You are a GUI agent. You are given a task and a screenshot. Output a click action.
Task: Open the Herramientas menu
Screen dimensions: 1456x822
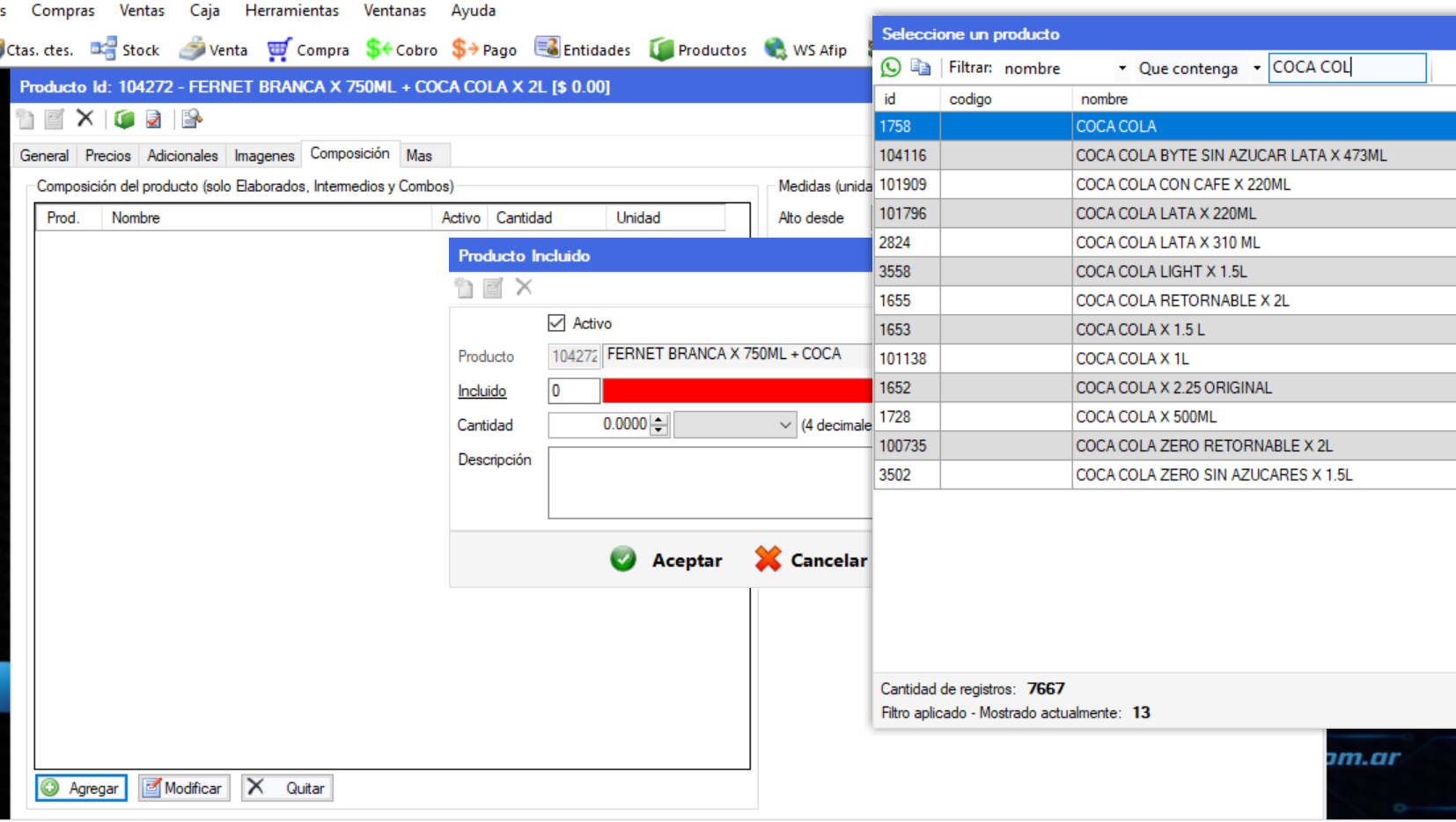coord(291,11)
